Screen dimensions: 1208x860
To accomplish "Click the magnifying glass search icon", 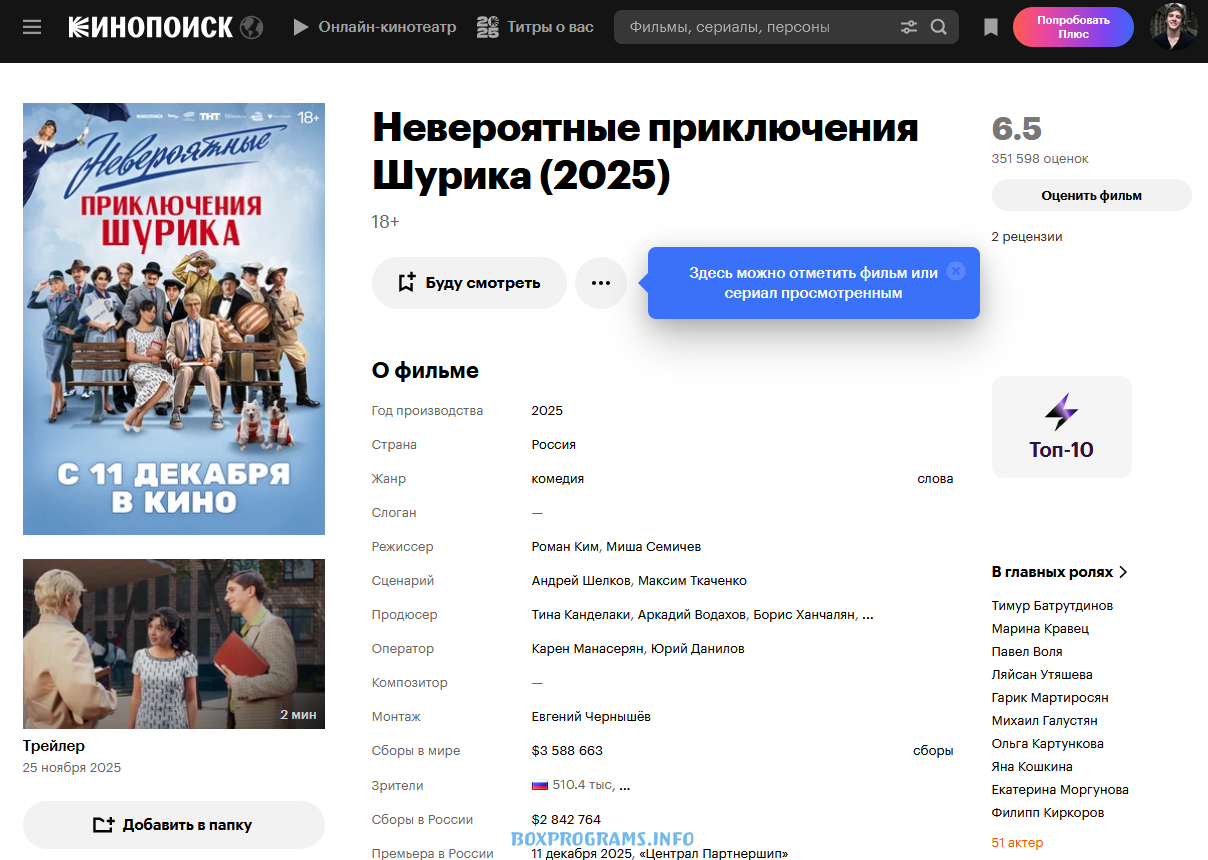I will pyautogui.click(x=938, y=27).
